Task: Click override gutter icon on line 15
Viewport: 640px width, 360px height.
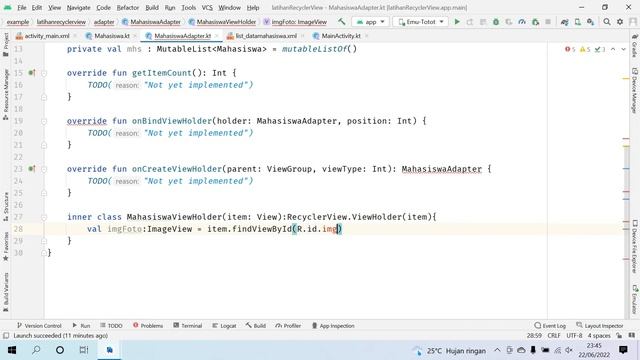Action: point(32,73)
